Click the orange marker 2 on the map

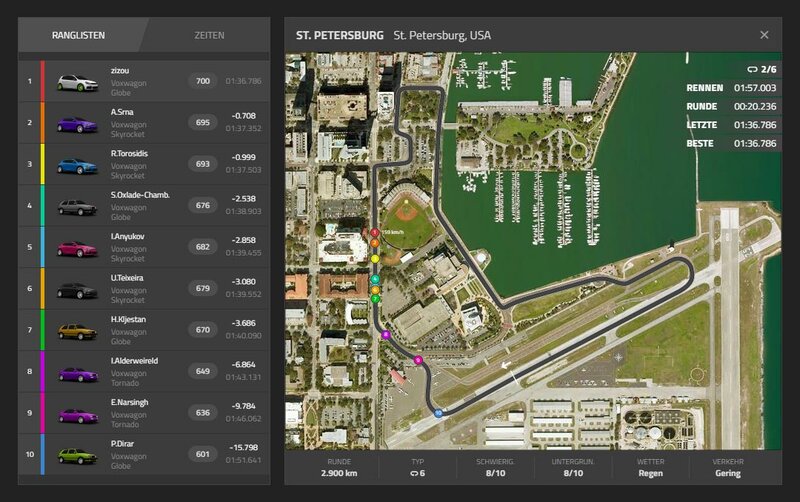coord(374,243)
